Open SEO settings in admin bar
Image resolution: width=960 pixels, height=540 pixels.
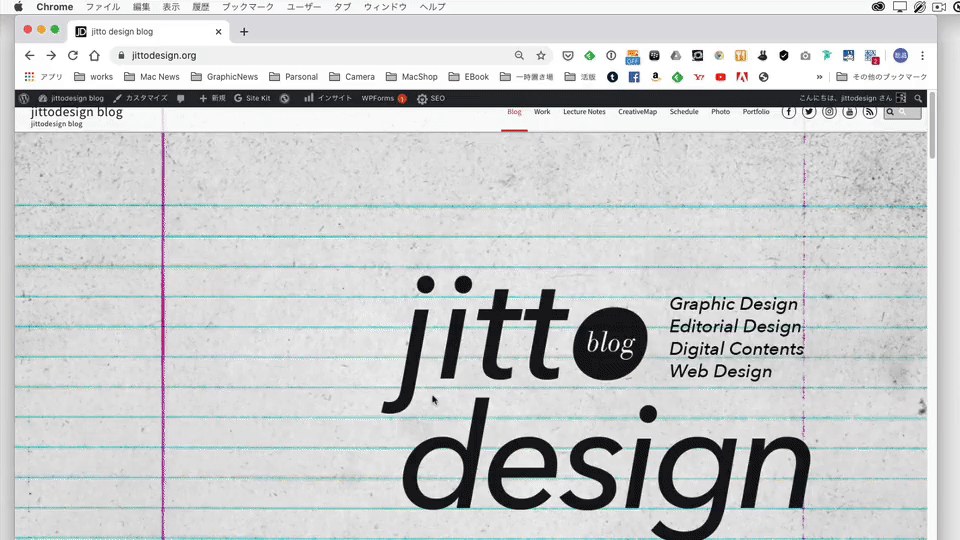[x=431, y=98]
